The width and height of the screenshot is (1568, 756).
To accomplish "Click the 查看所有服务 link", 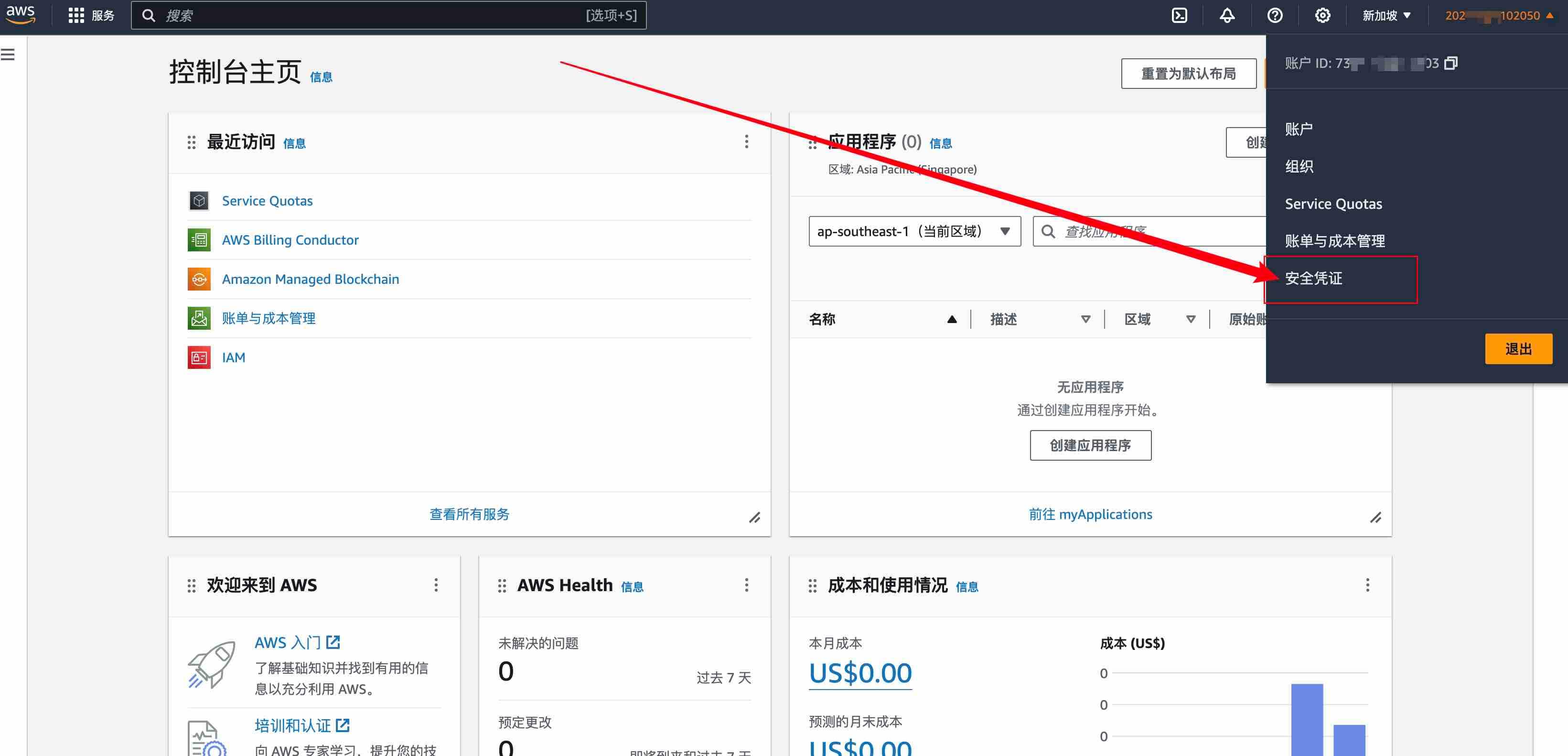I will [x=469, y=514].
